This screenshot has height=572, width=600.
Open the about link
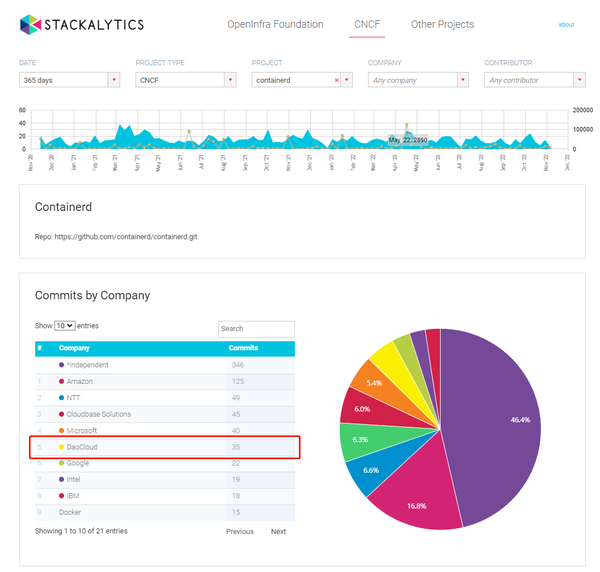click(566, 24)
